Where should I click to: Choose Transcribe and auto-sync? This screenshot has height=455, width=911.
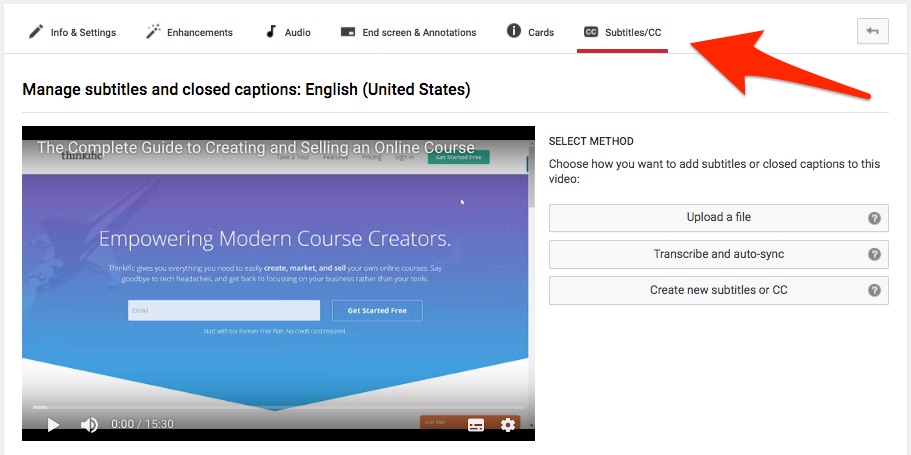719,255
